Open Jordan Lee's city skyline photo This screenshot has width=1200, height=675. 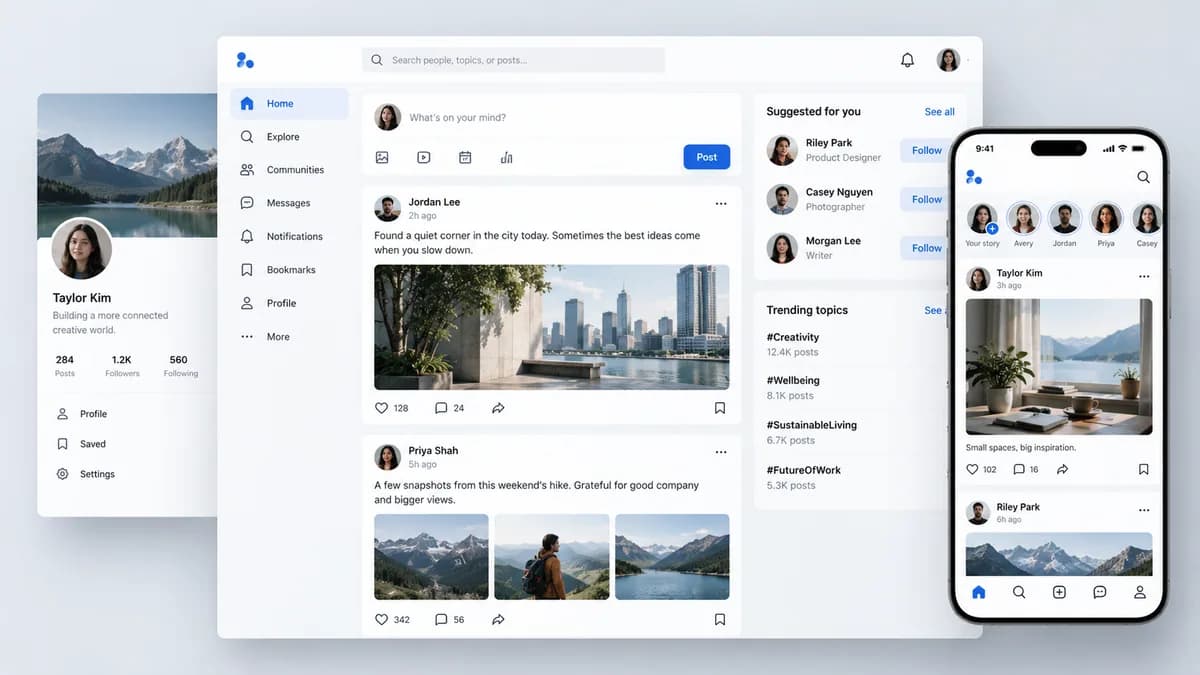(x=552, y=327)
